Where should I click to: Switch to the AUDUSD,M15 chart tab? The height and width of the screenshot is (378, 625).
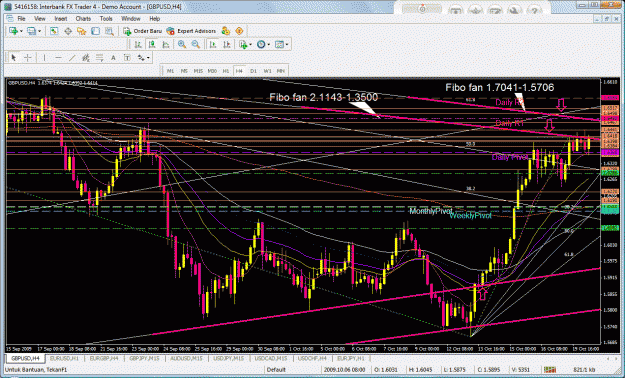click(x=187, y=358)
